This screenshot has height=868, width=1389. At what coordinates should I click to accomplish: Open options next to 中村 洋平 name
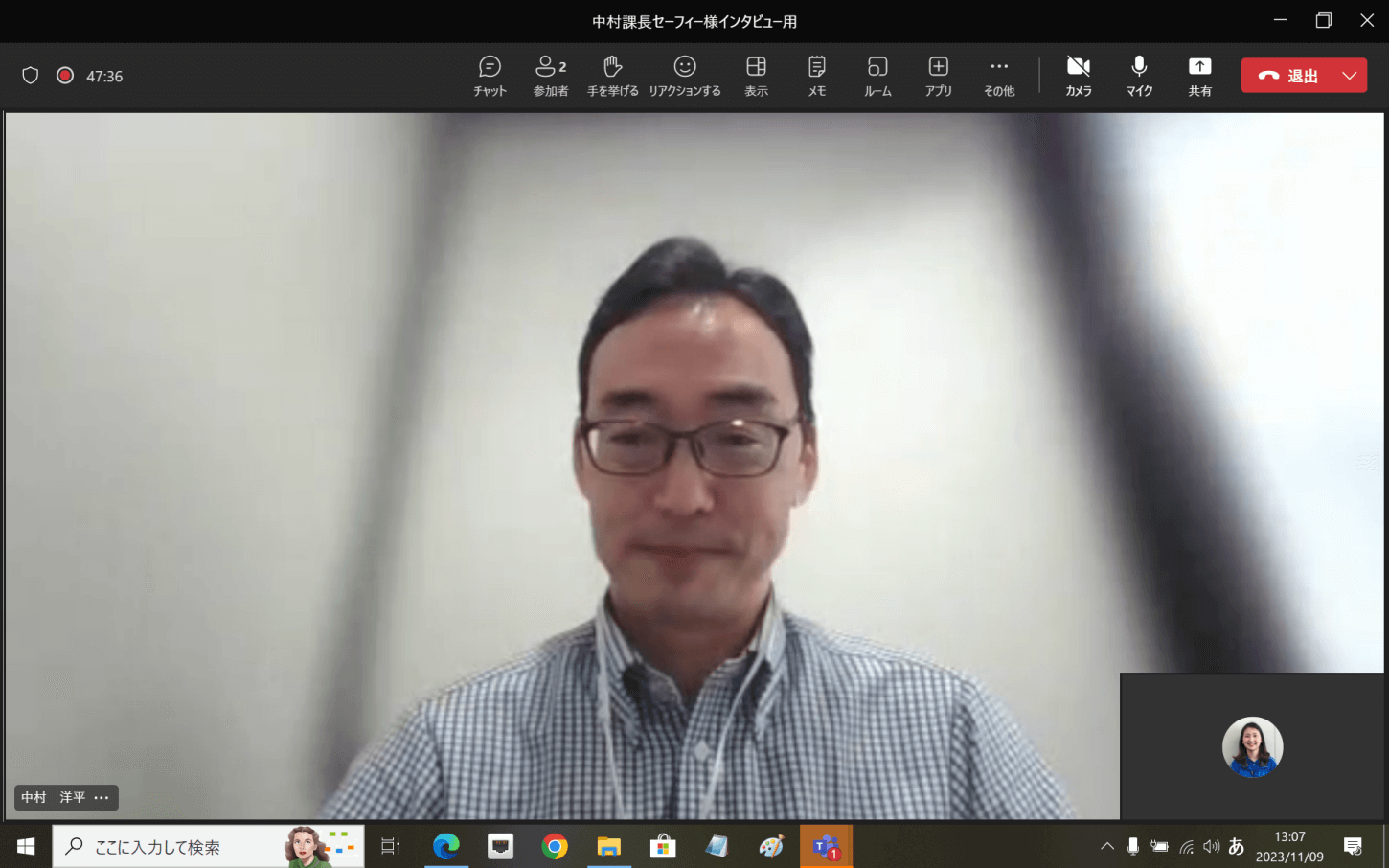[102, 797]
